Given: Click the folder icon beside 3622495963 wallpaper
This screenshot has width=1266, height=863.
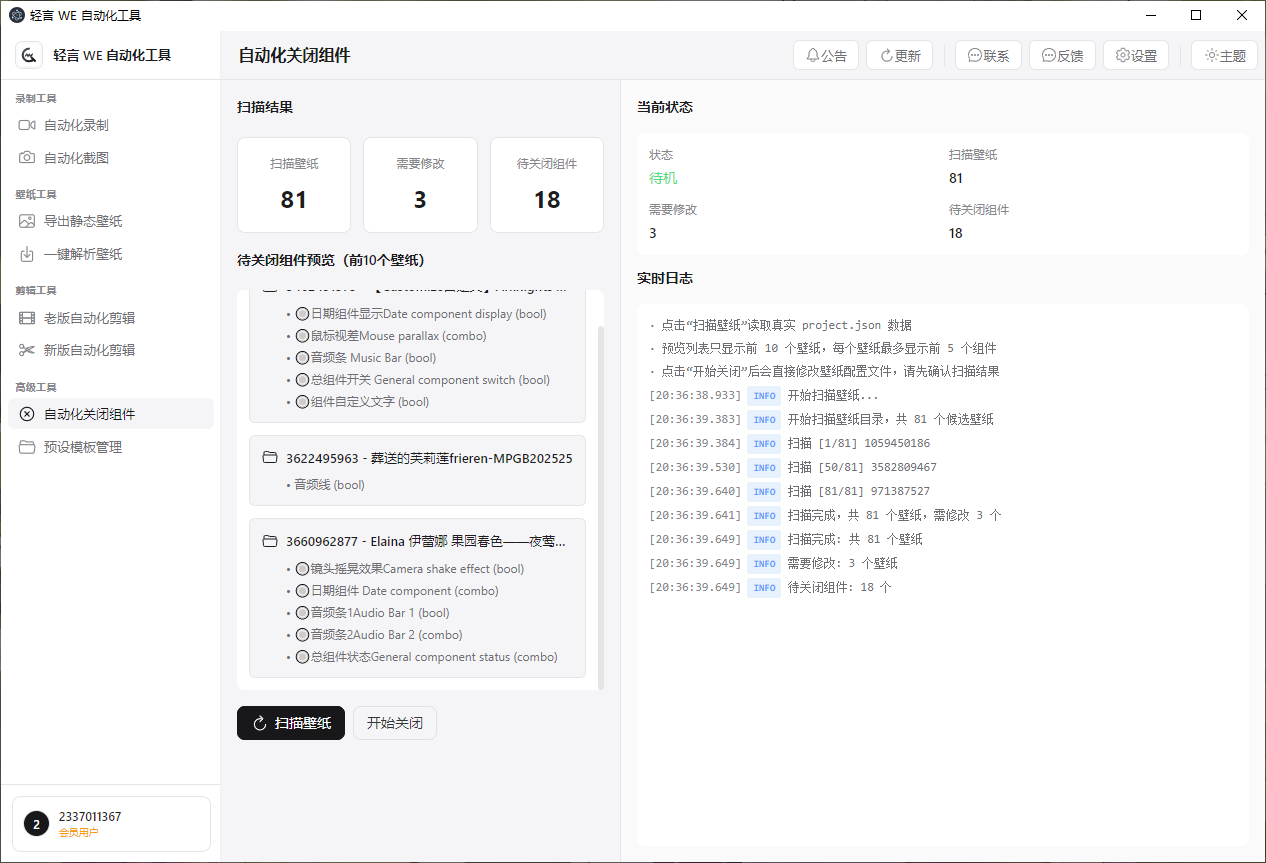Looking at the screenshot, I should pyautogui.click(x=269, y=458).
